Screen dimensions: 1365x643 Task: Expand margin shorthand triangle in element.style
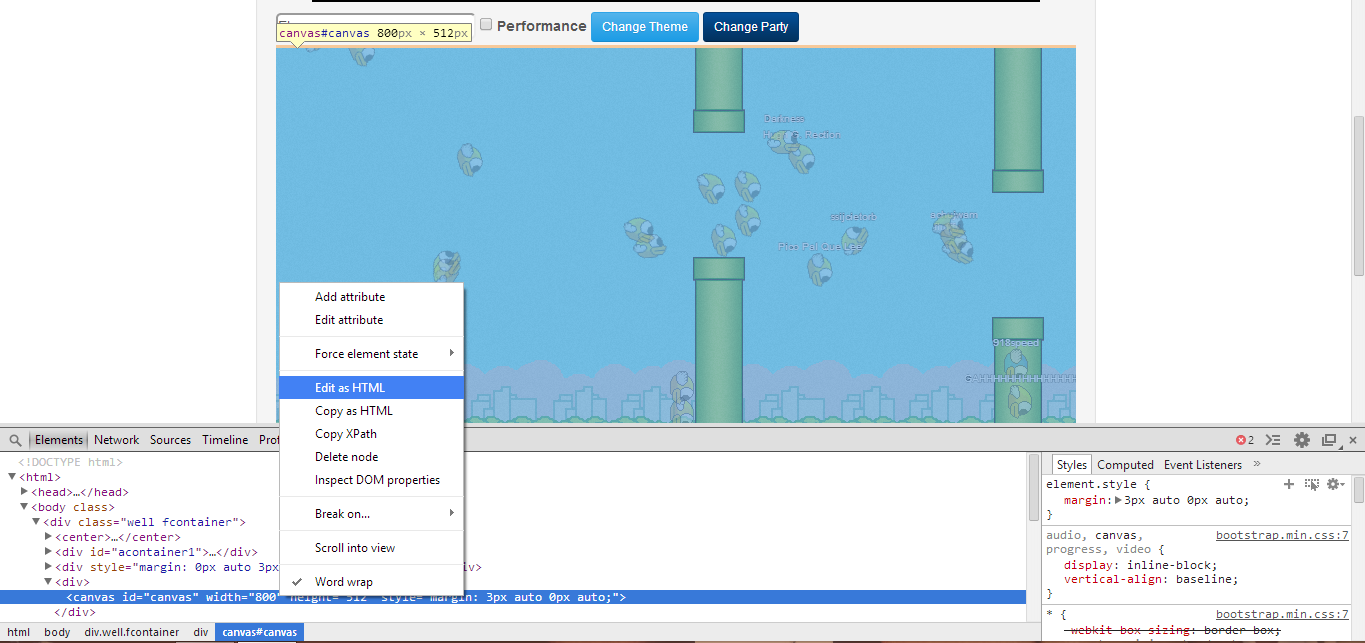pyautogui.click(x=1119, y=500)
